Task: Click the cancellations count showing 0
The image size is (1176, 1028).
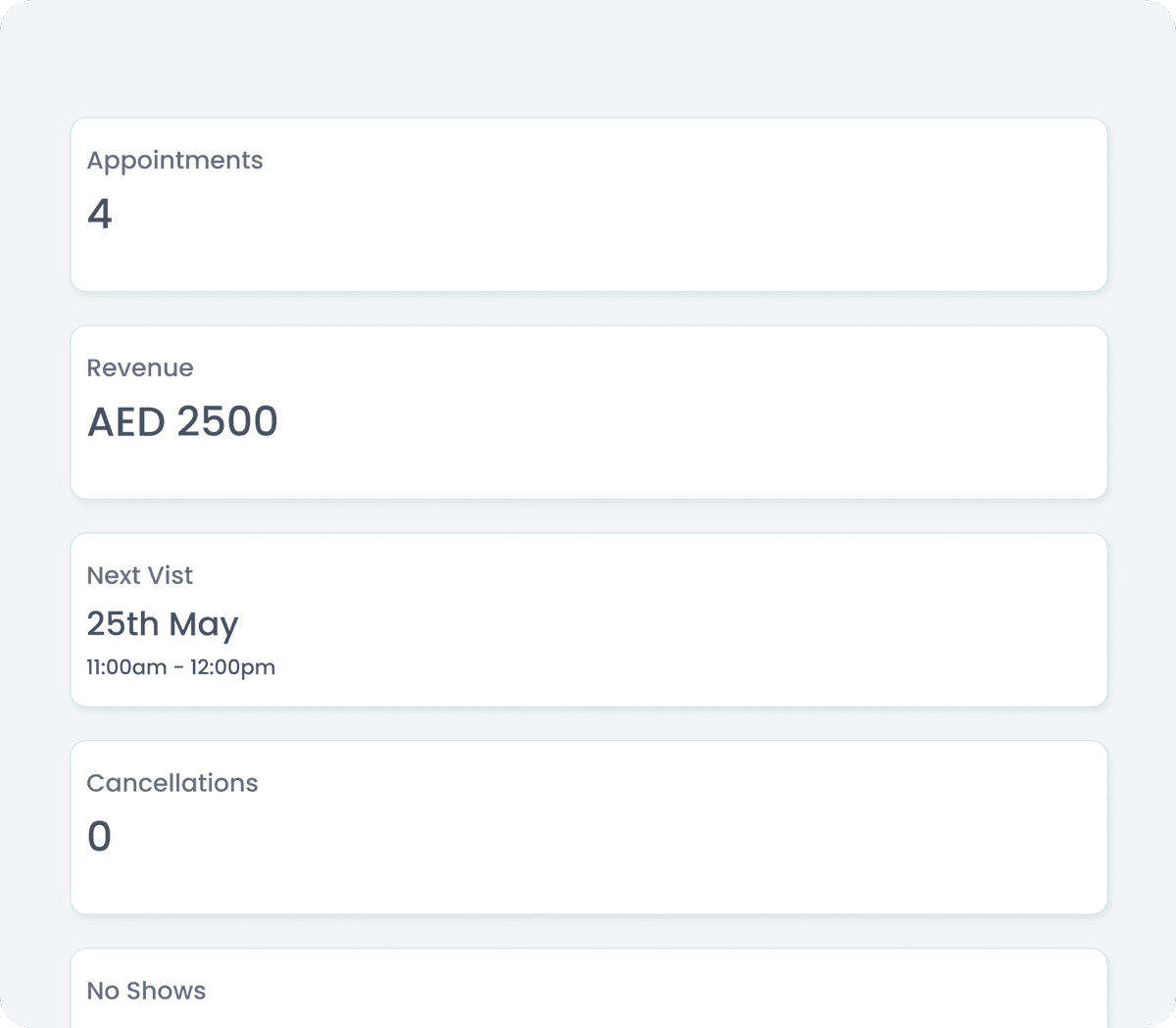Action: click(100, 836)
